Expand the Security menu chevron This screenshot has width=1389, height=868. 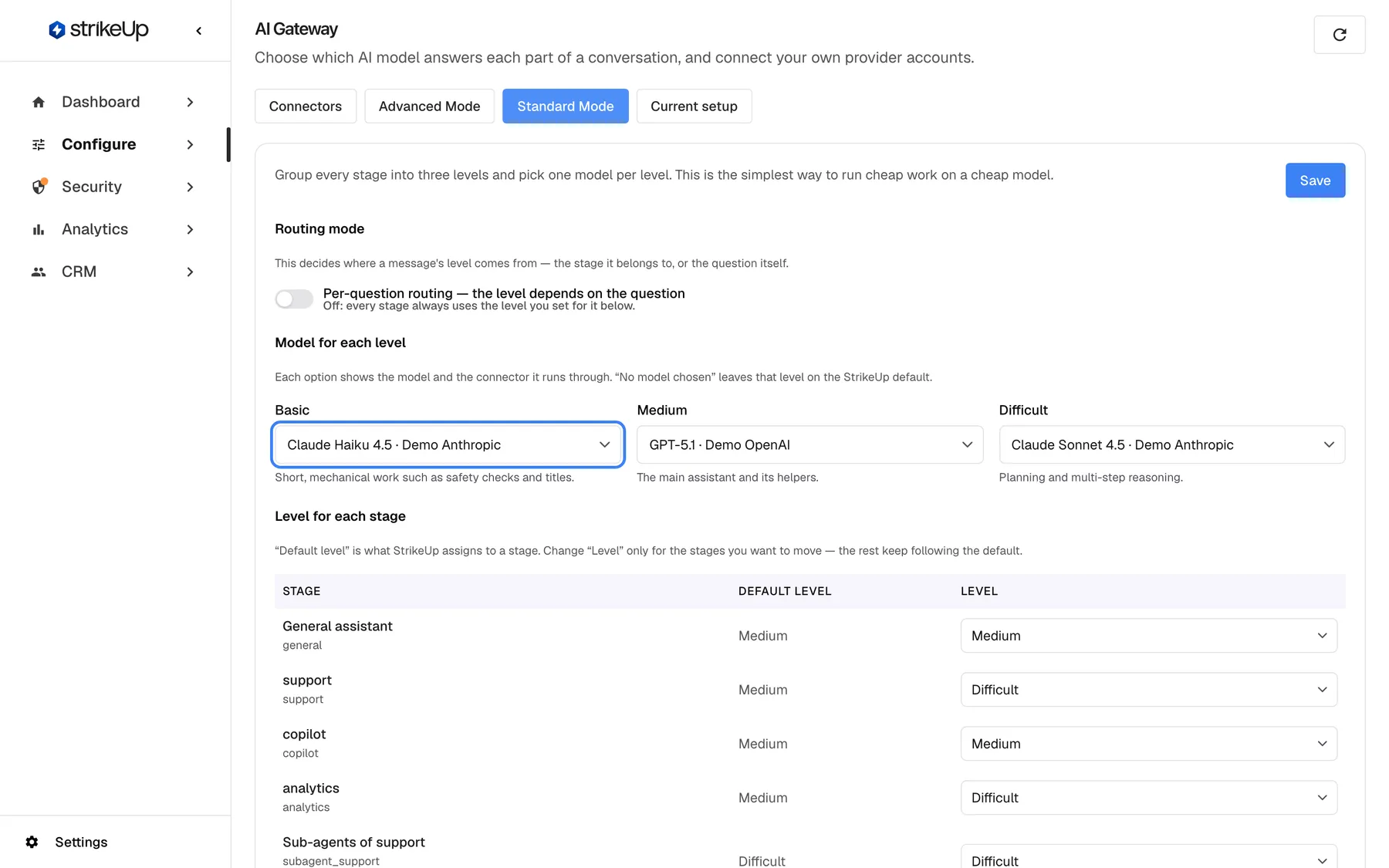190,187
